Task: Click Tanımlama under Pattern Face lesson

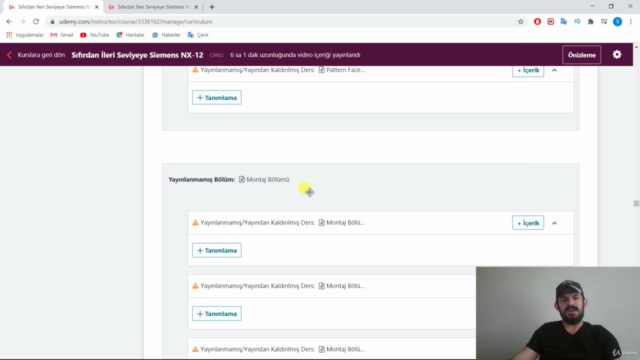Action: click(217, 98)
